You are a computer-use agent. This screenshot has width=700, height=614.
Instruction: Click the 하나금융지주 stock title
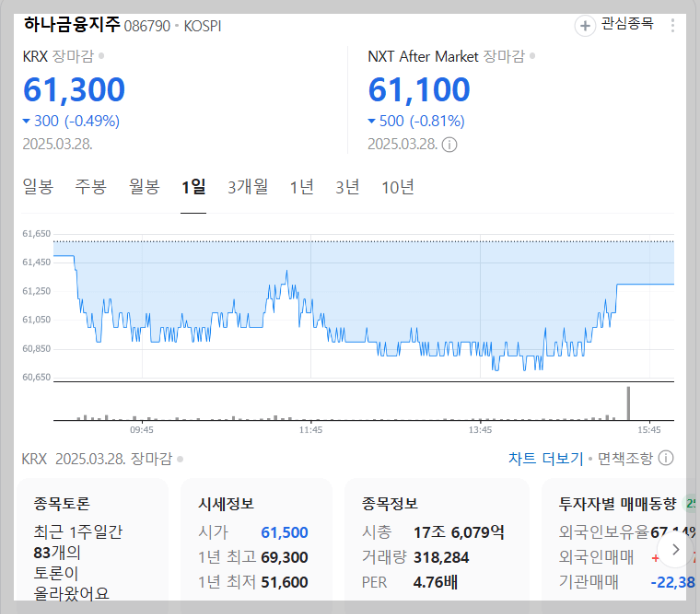click(x=72, y=25)
